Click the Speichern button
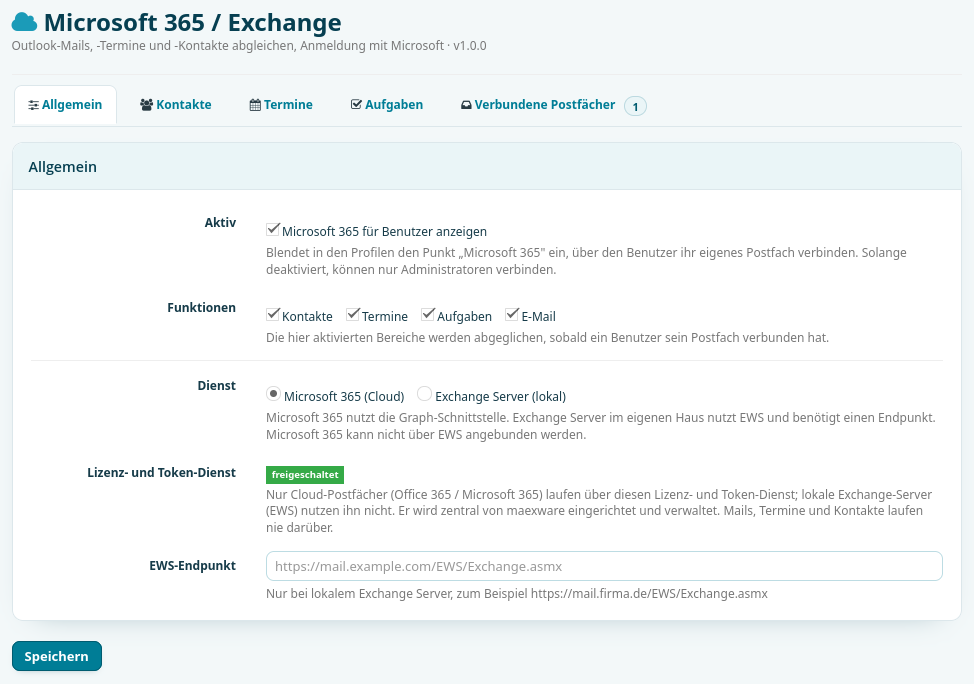974x684 pixels. click(57, 656)
